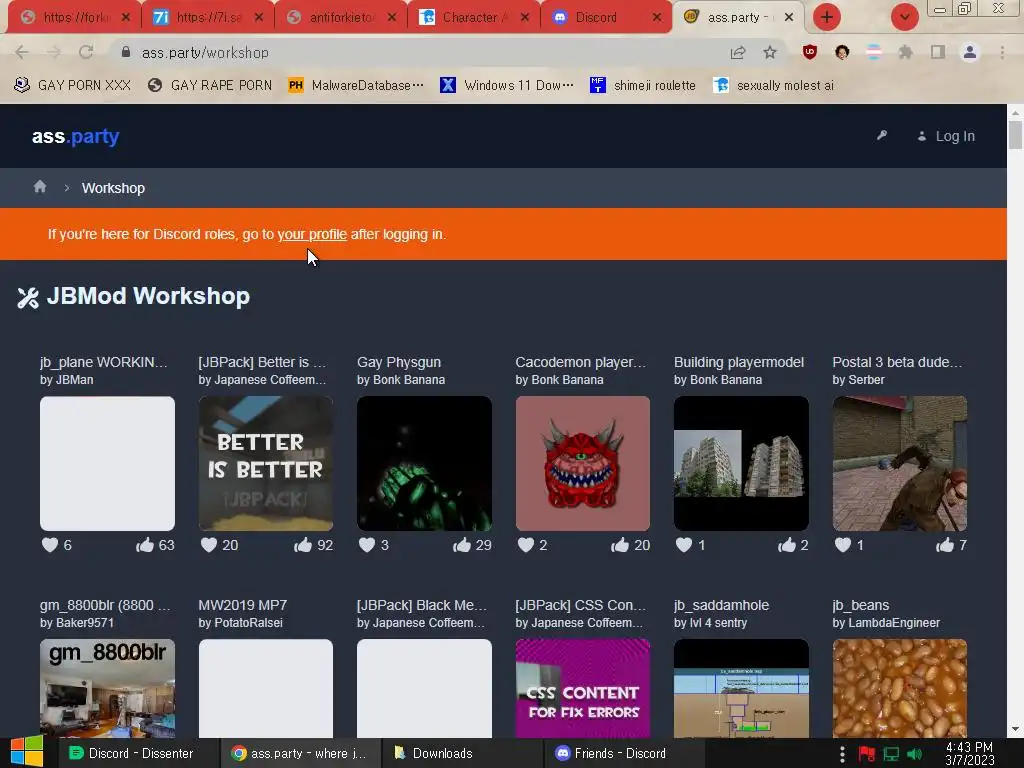This screenshot has height=768, width=1024.
Task: Click the heart icon under jb_plane
Action: [x=50, y=545]
